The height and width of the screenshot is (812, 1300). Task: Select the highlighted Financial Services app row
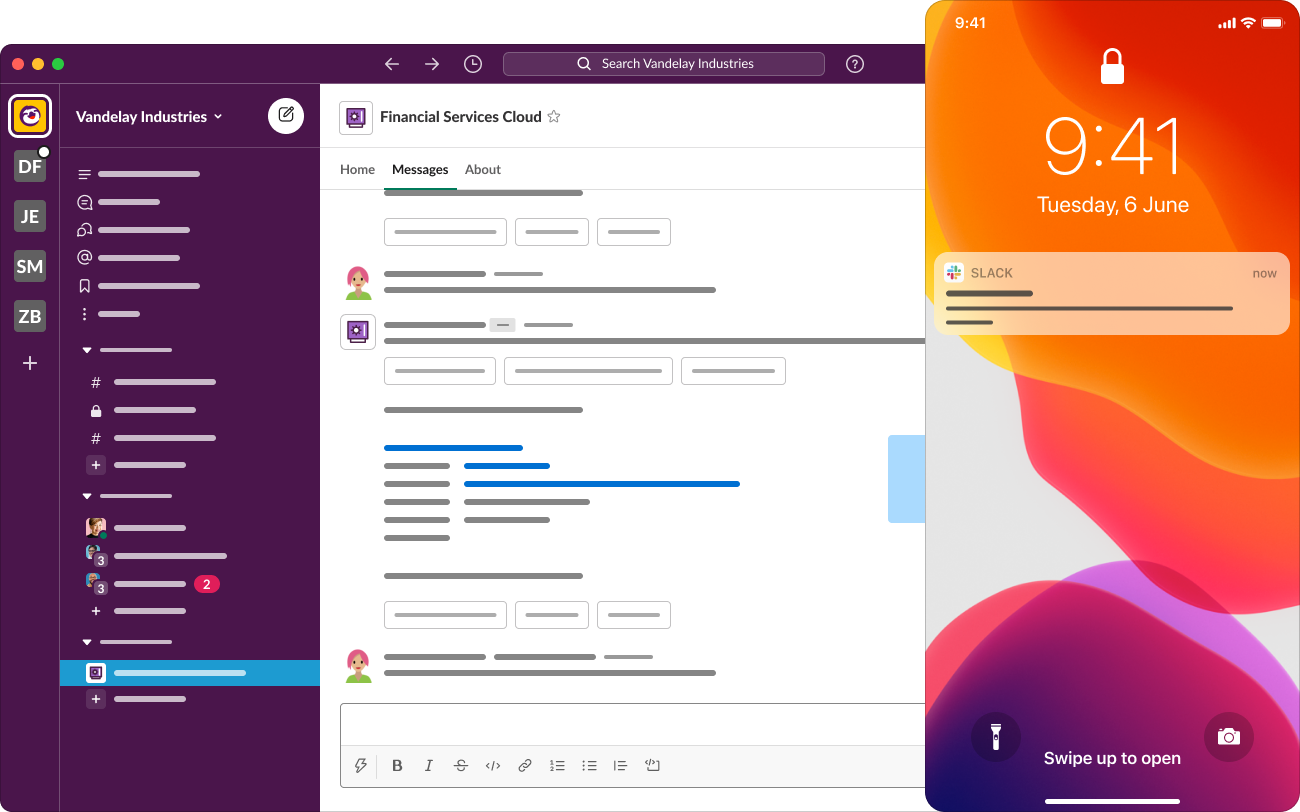pos(190,673)
